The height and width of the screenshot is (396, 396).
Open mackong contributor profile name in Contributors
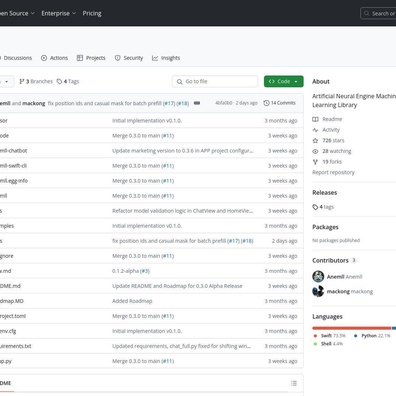pos(338,291)
